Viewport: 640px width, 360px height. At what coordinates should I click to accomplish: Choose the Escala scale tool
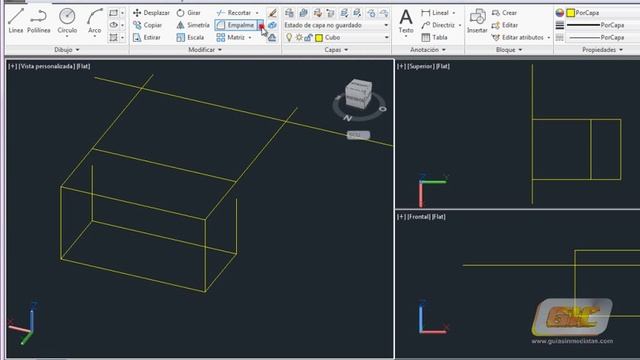click(190, 38)
